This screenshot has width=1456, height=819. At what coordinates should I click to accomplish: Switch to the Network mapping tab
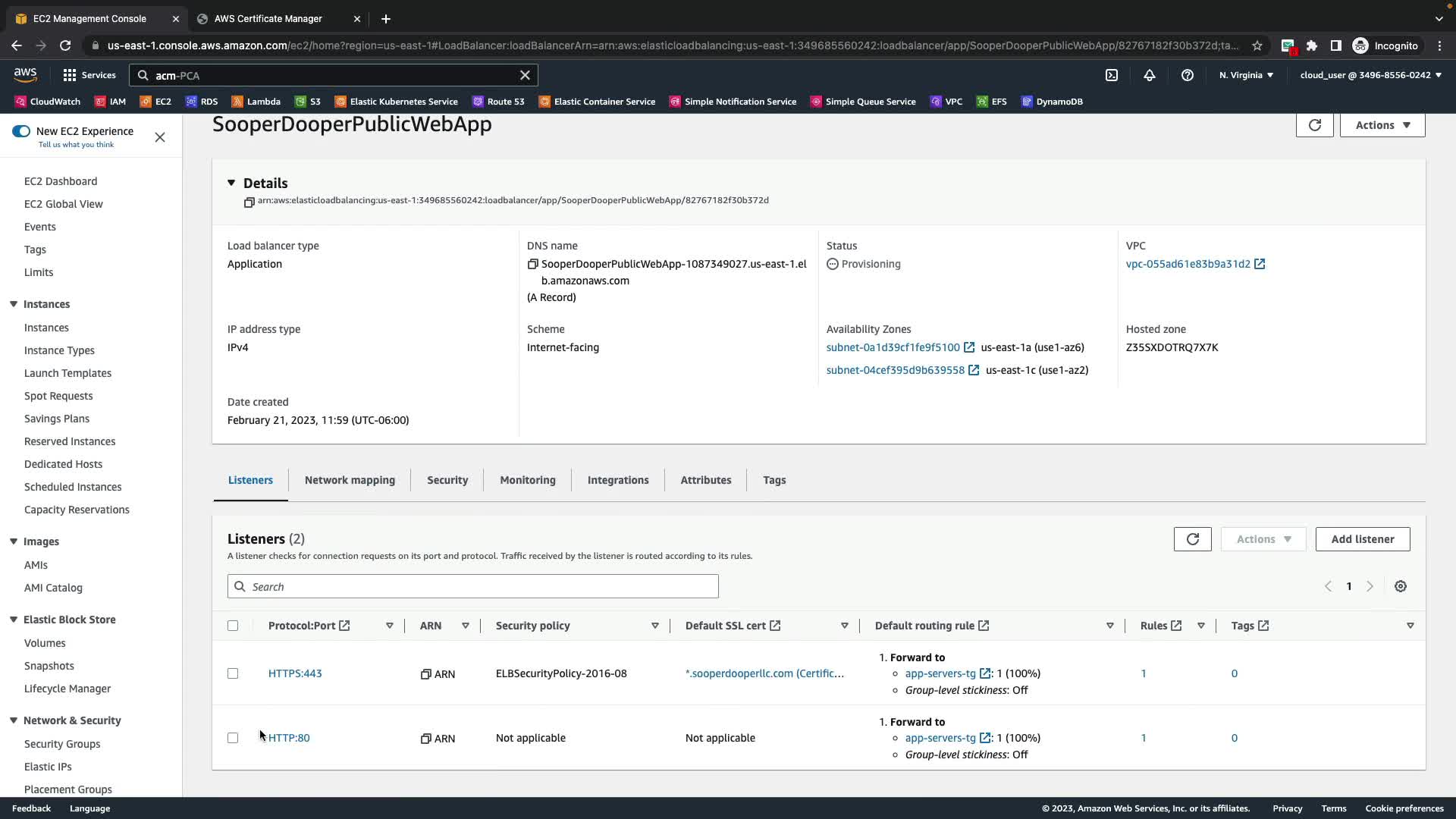coord(350,480)
